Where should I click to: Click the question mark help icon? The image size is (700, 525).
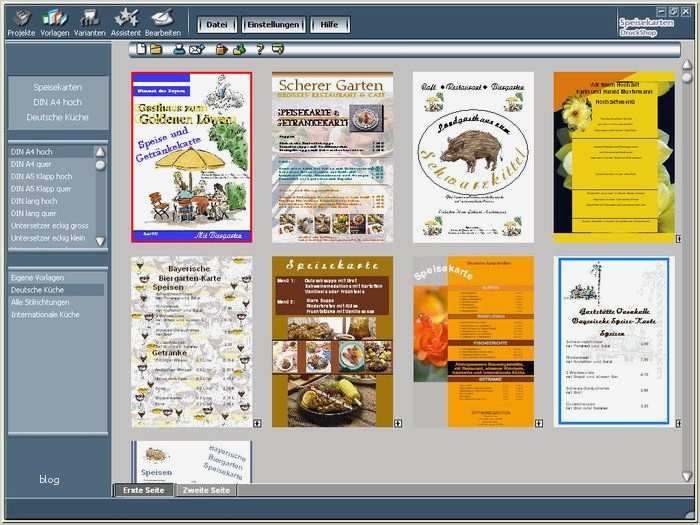coord(260,49)
